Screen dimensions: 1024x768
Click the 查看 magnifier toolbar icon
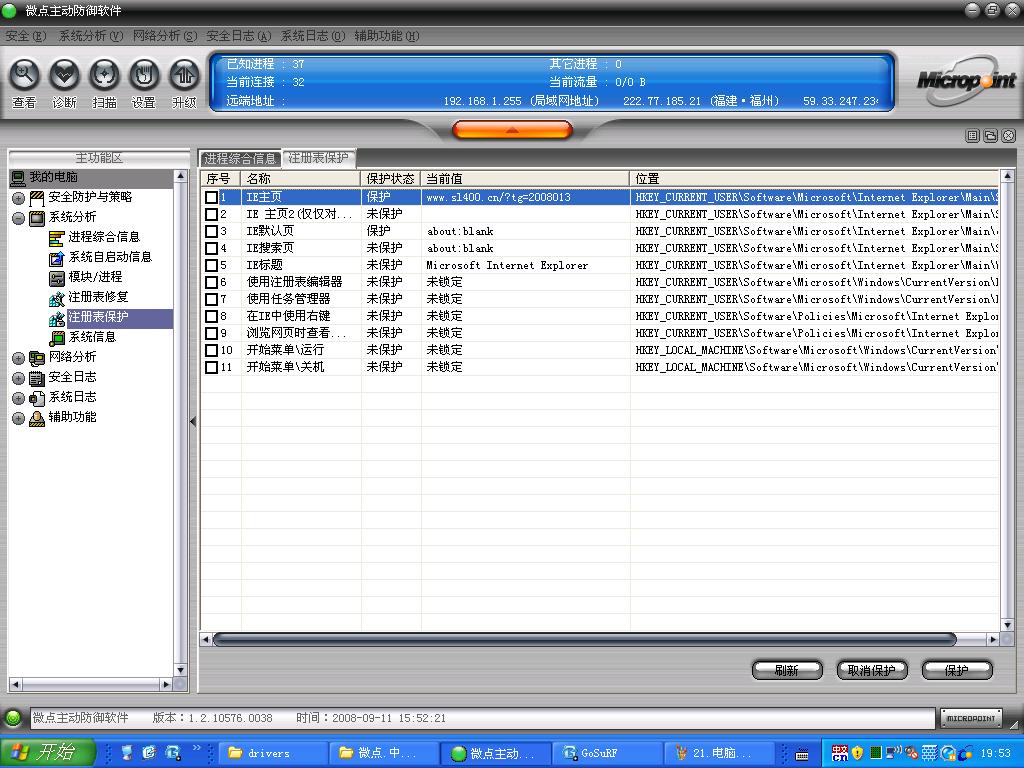point(24,76)
